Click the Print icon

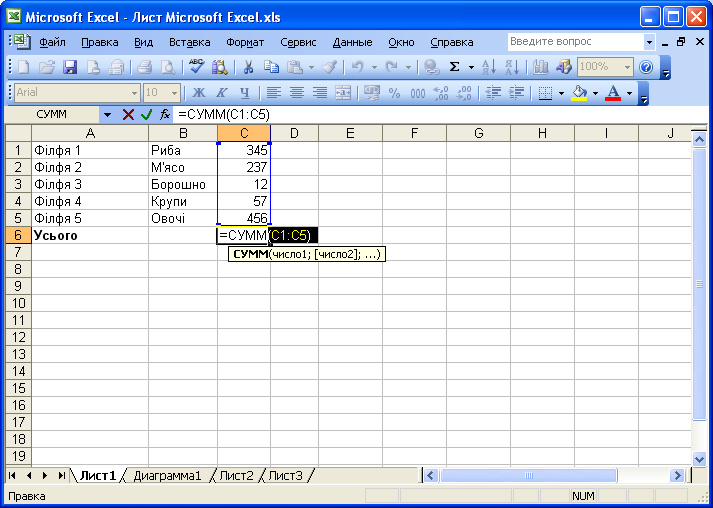[x=144, y=68]
